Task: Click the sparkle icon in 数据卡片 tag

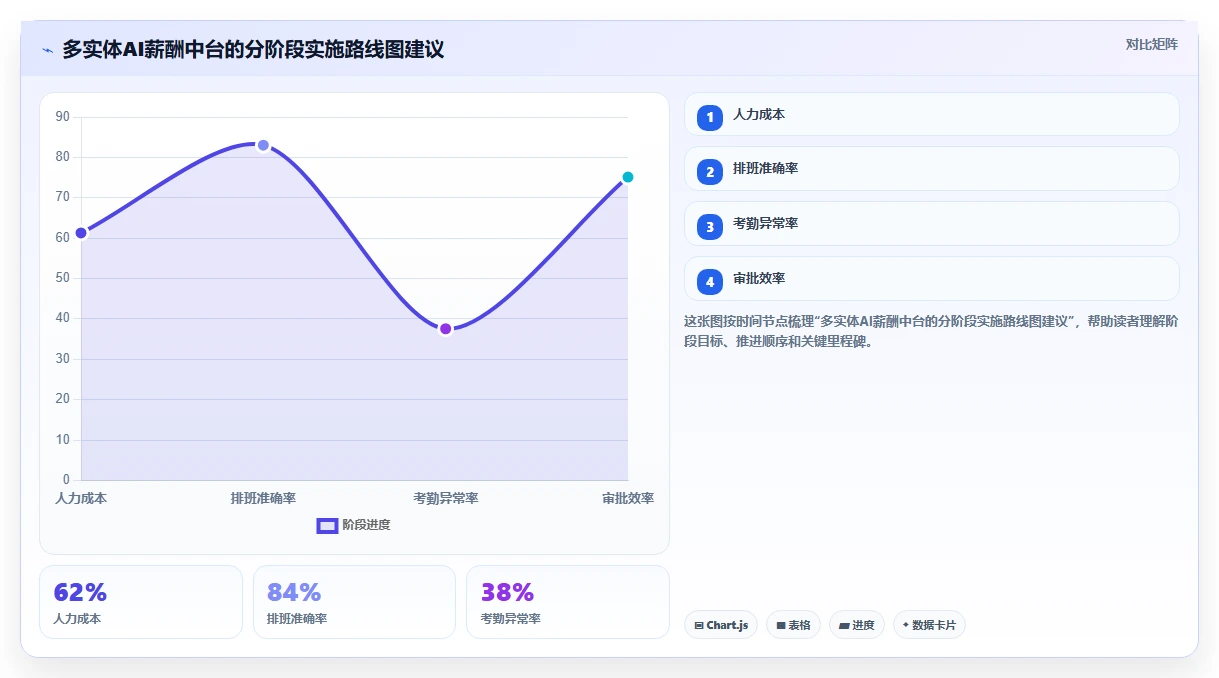Action: [x=906, y=625]
